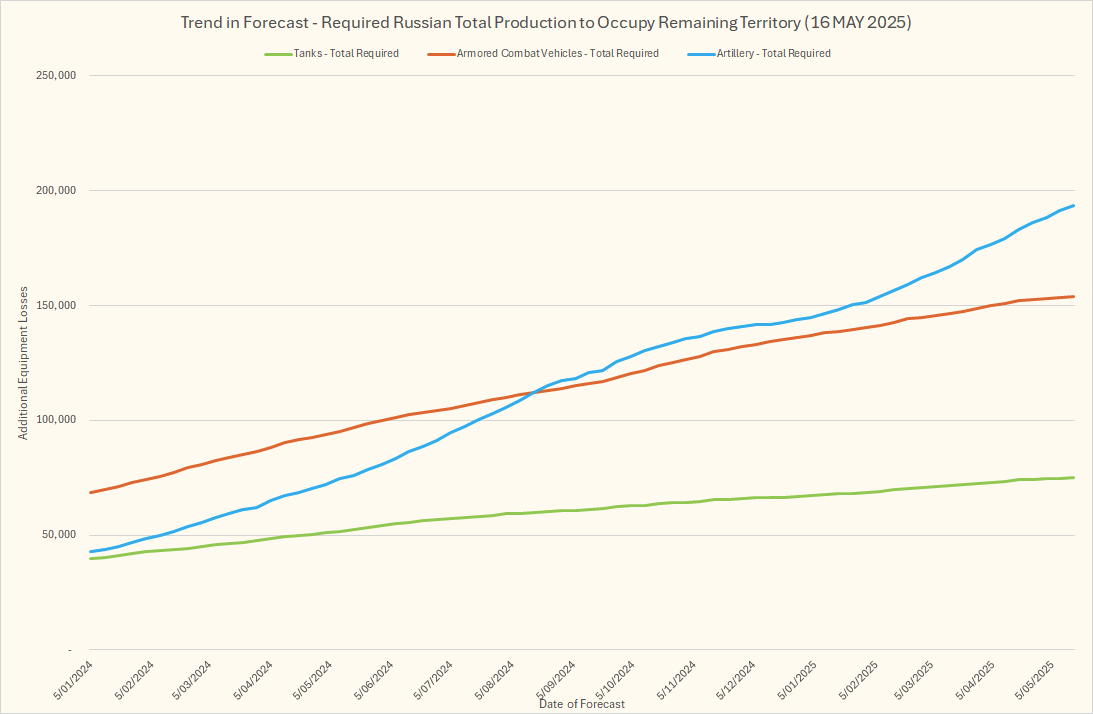Click the 200,000 y-axis label
Screen dimensions: 1093x714
(x=58, y=191)
